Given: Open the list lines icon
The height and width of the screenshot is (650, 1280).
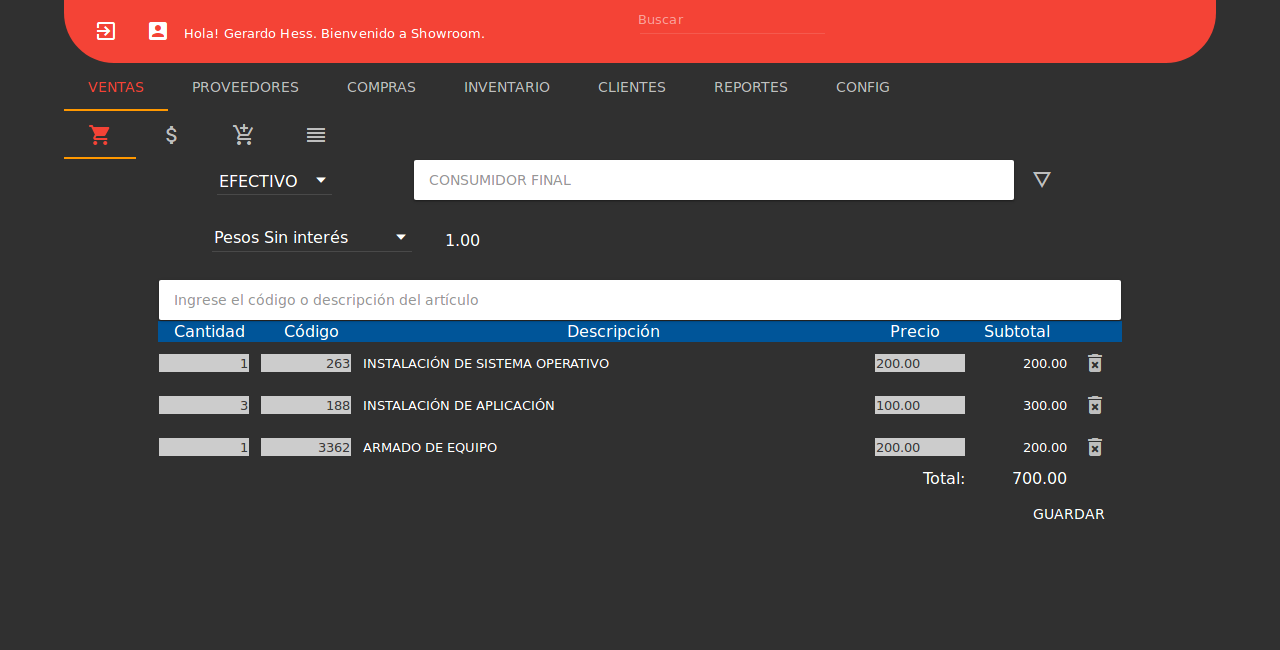Looking at the screenshot, I should click(x=316, y=135).
